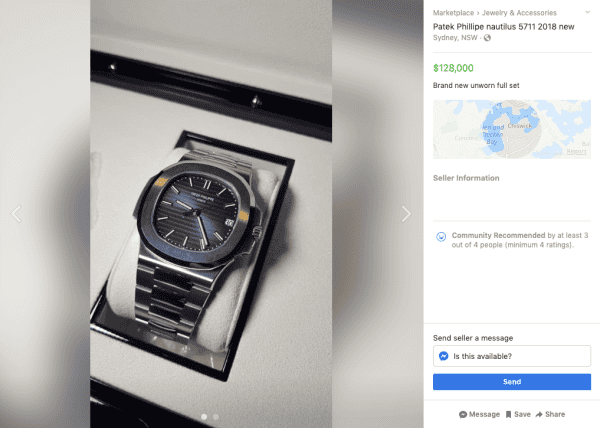Share the listing using the arrow icon
Image resolution: width=600 pixels, height=428 pixels.
[539, 415]
